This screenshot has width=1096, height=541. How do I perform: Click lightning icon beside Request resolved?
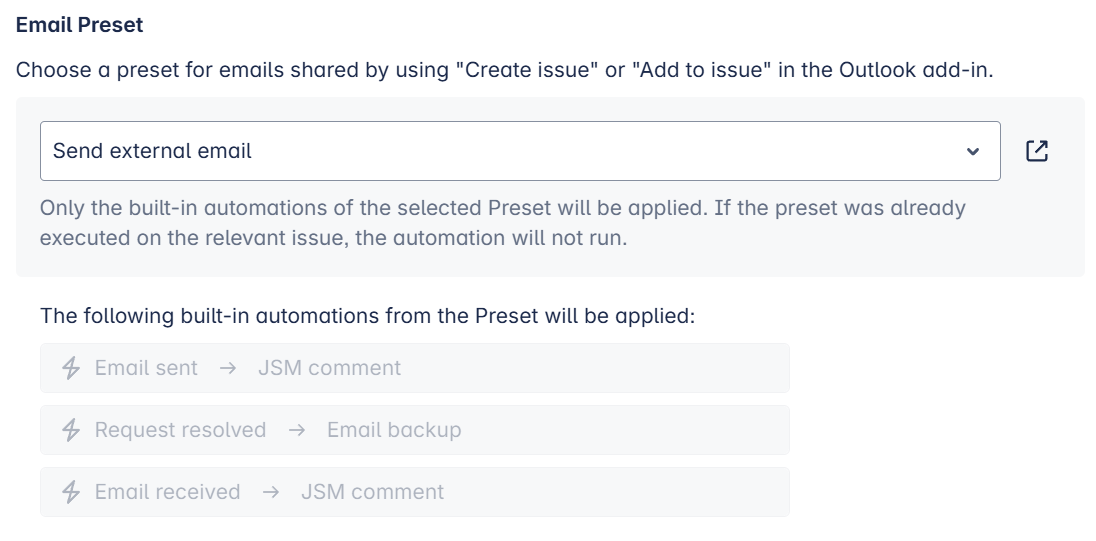[x=71, y=430]
